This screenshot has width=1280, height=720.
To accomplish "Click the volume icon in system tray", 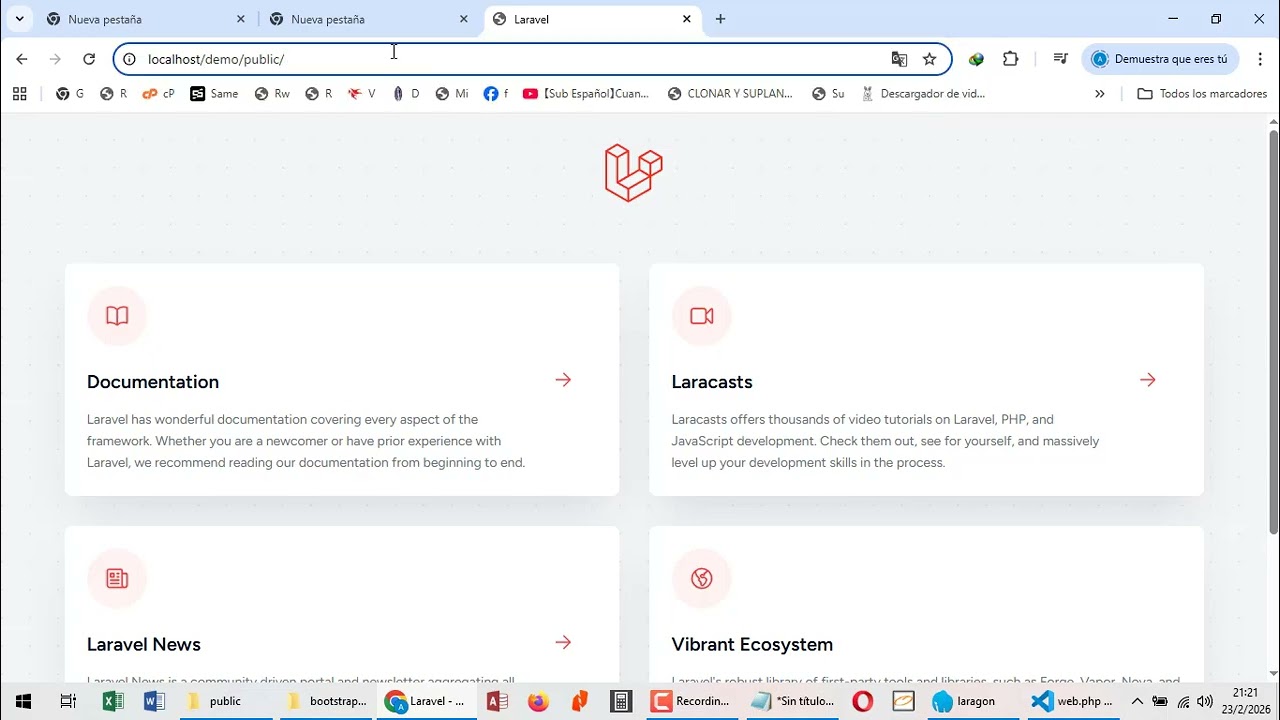I will click(x=1205, y=701).
